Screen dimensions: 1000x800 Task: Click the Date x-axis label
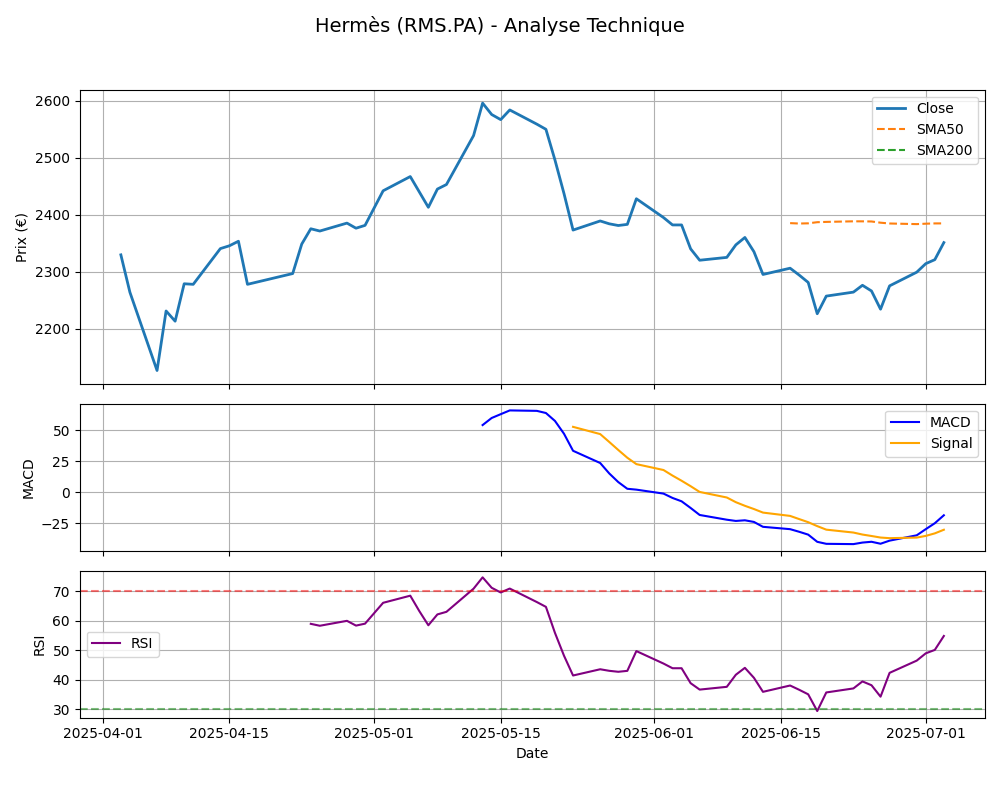click(532, 753)
